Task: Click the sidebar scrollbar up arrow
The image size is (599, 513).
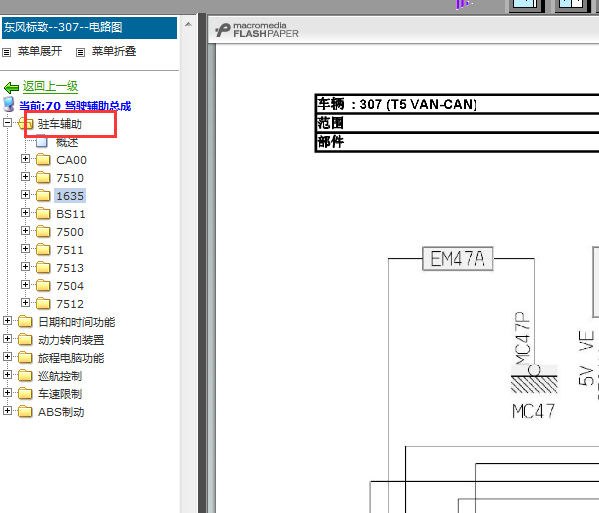Action: click(x=188, y=24)
